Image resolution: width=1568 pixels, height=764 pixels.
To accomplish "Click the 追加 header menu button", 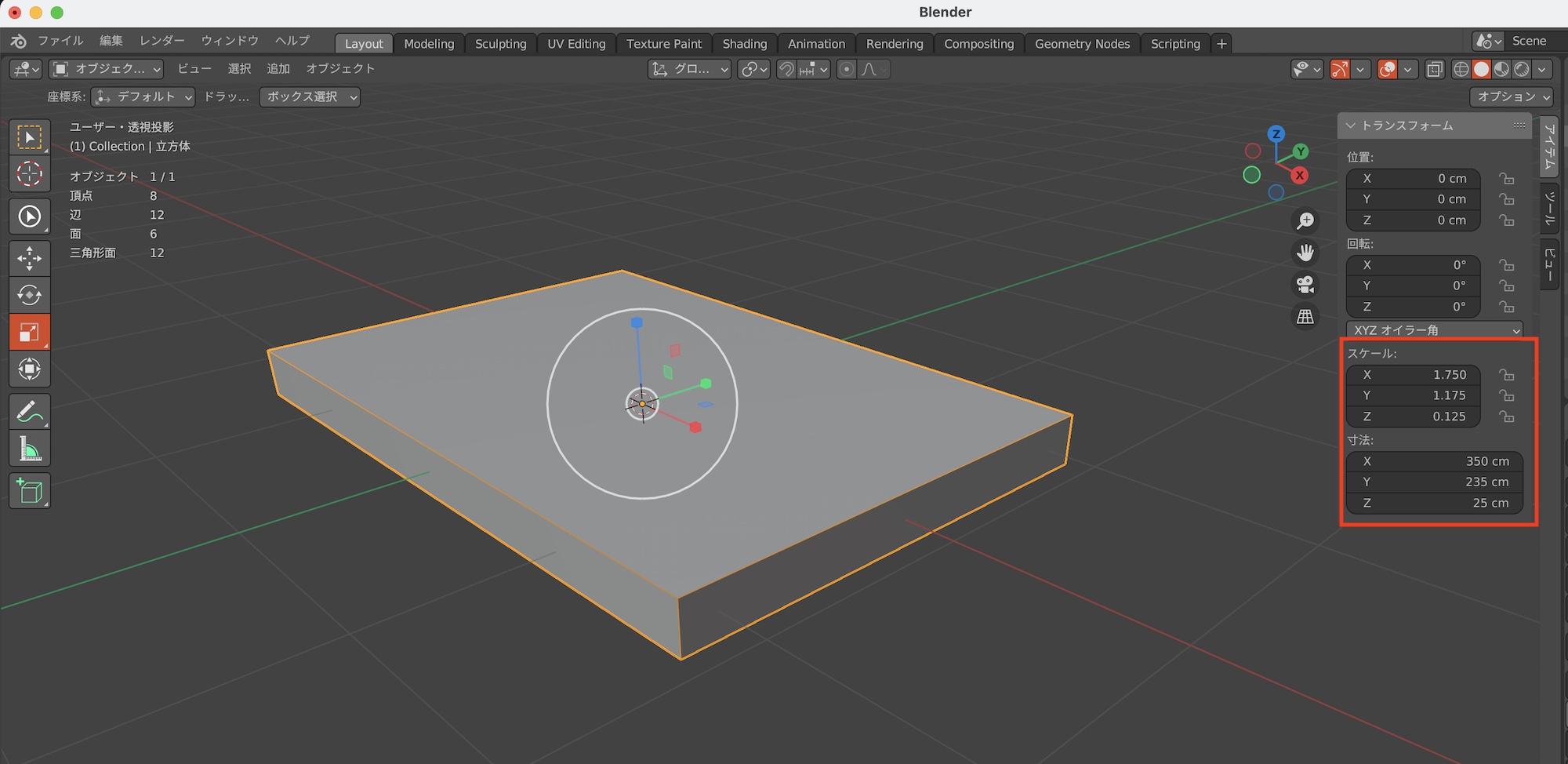I will coord(278,69).
